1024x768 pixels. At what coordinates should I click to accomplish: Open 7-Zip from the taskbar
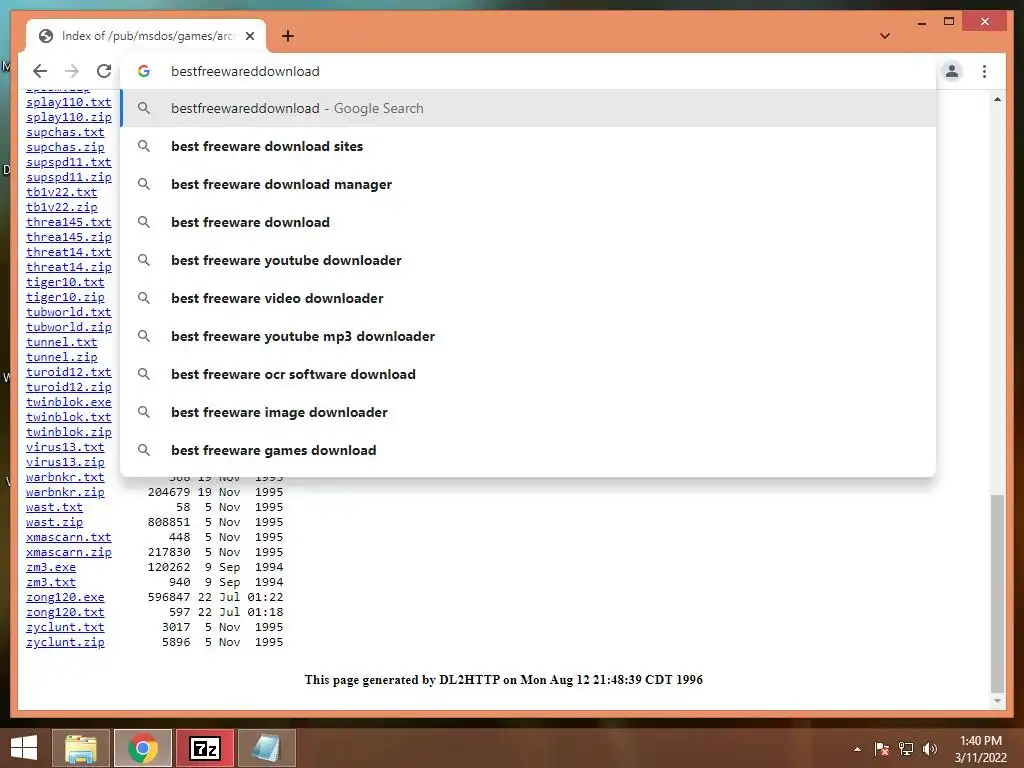(x=204, y=748)
